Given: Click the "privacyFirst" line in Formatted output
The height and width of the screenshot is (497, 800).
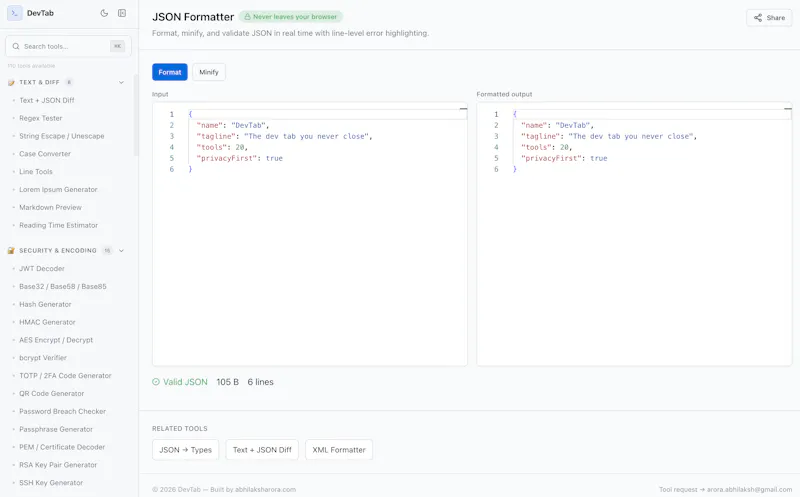Looking at the screenshot, I should 564,159.
